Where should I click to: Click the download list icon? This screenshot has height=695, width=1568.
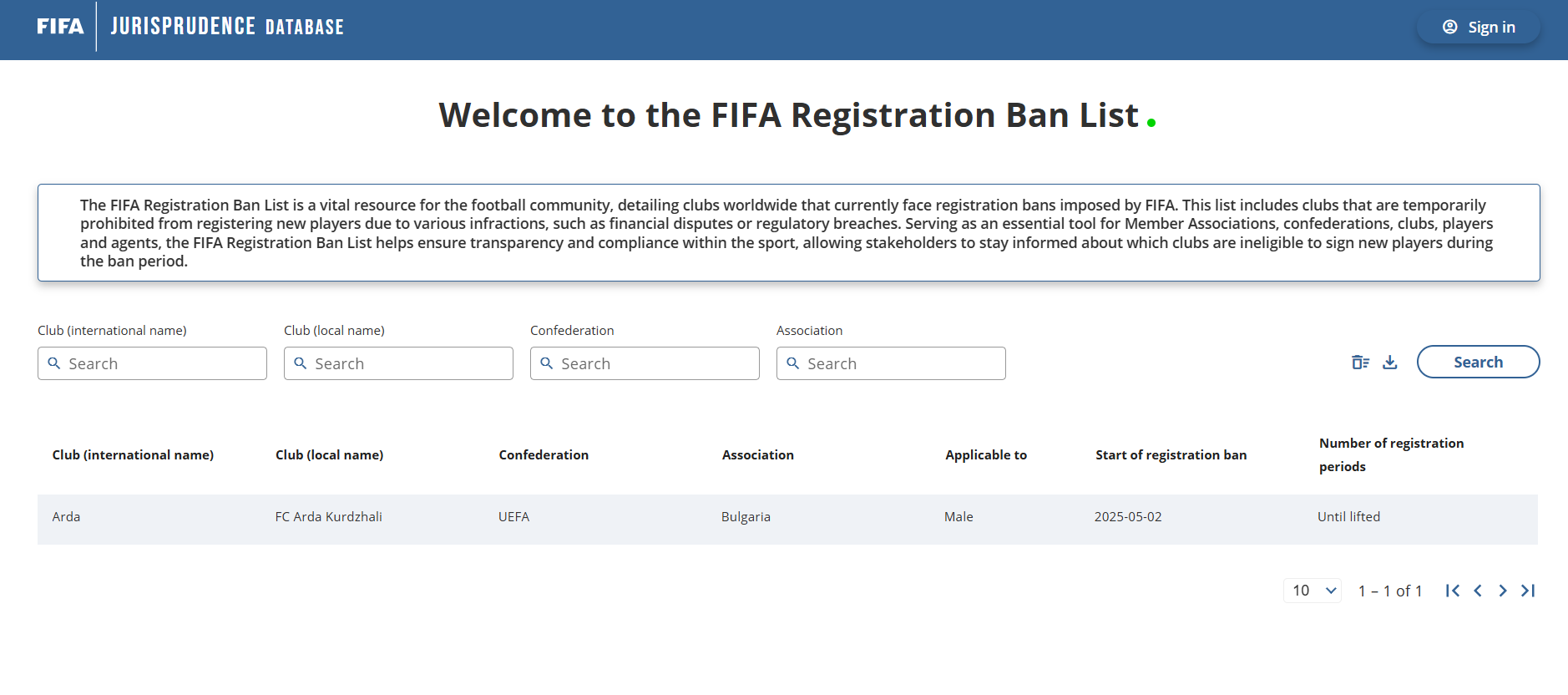[x=1390, y=363]
